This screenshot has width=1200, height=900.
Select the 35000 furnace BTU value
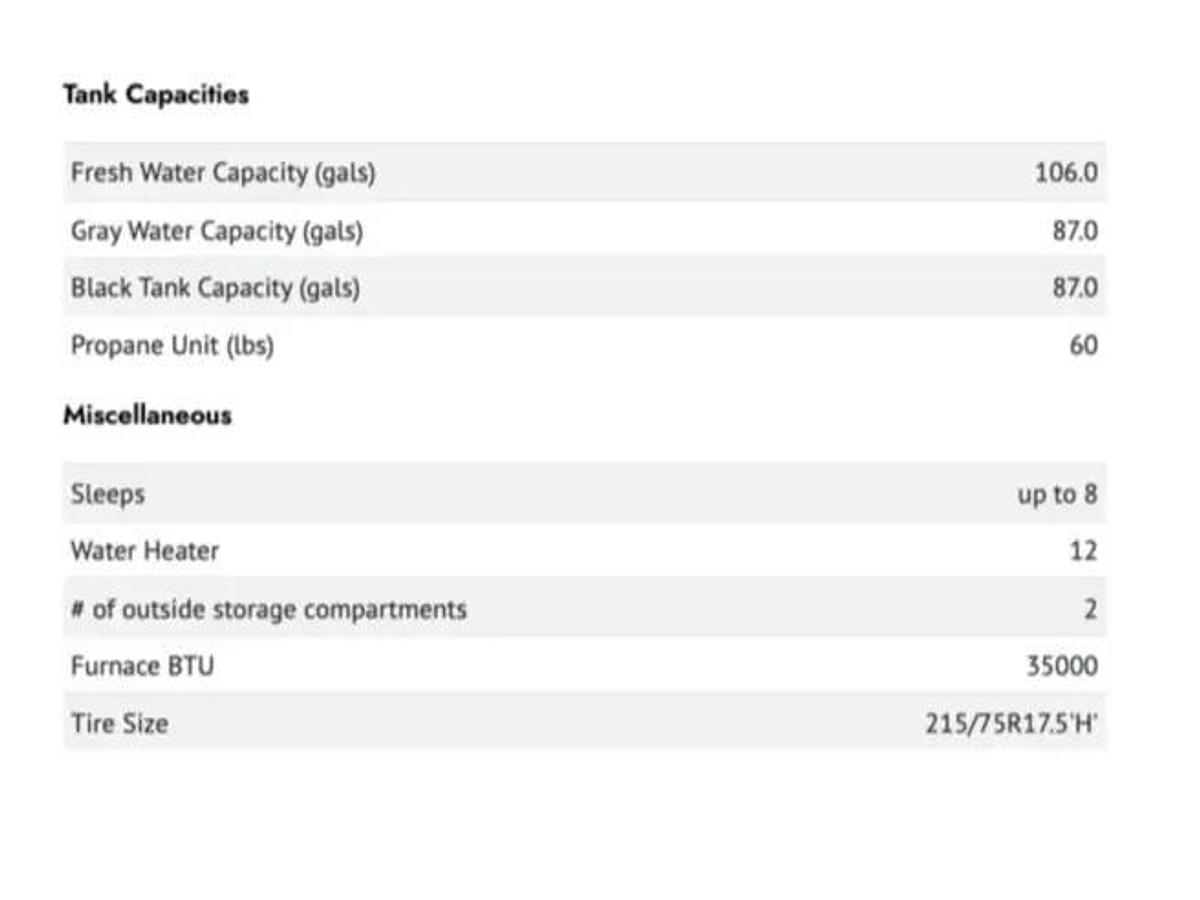pyautogui.click(x=1062, y=666)
